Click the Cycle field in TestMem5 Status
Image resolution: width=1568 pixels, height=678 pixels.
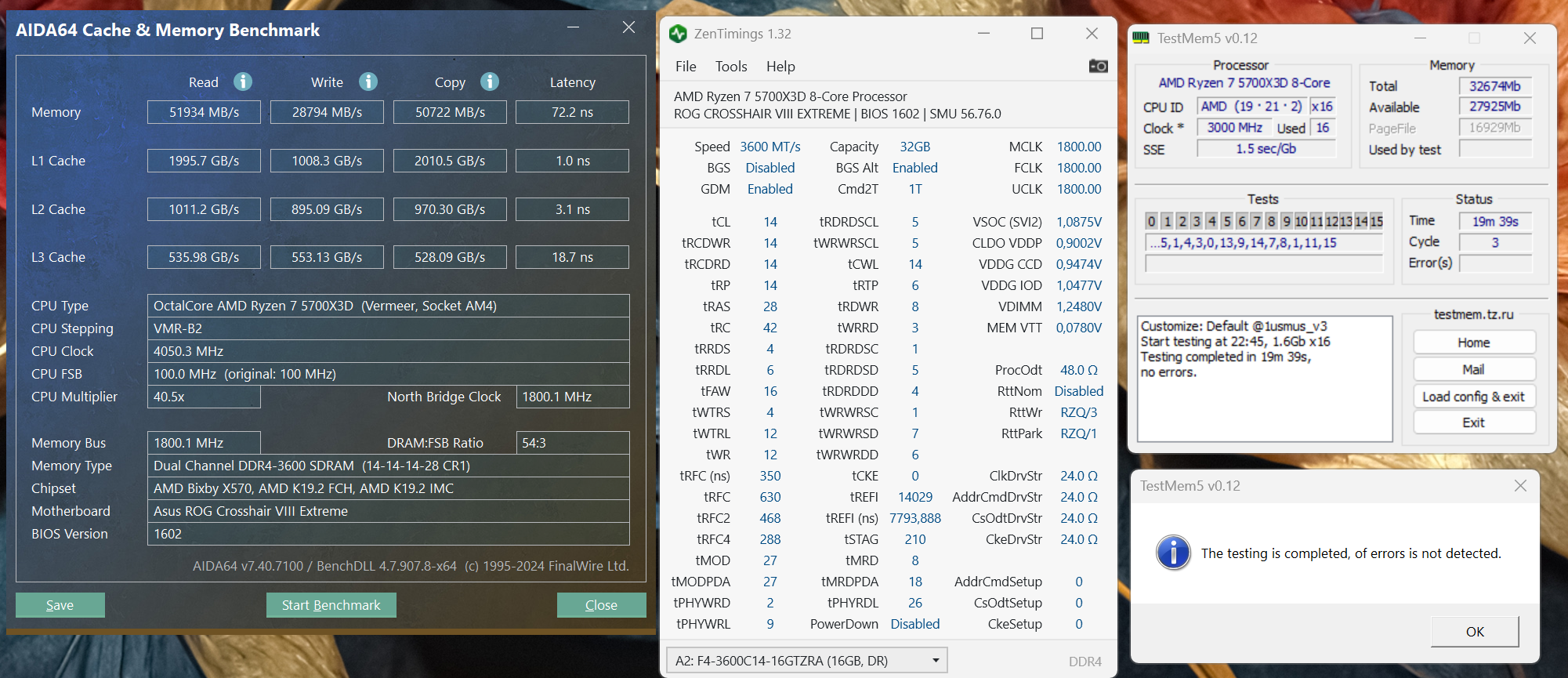point(1495,242)
